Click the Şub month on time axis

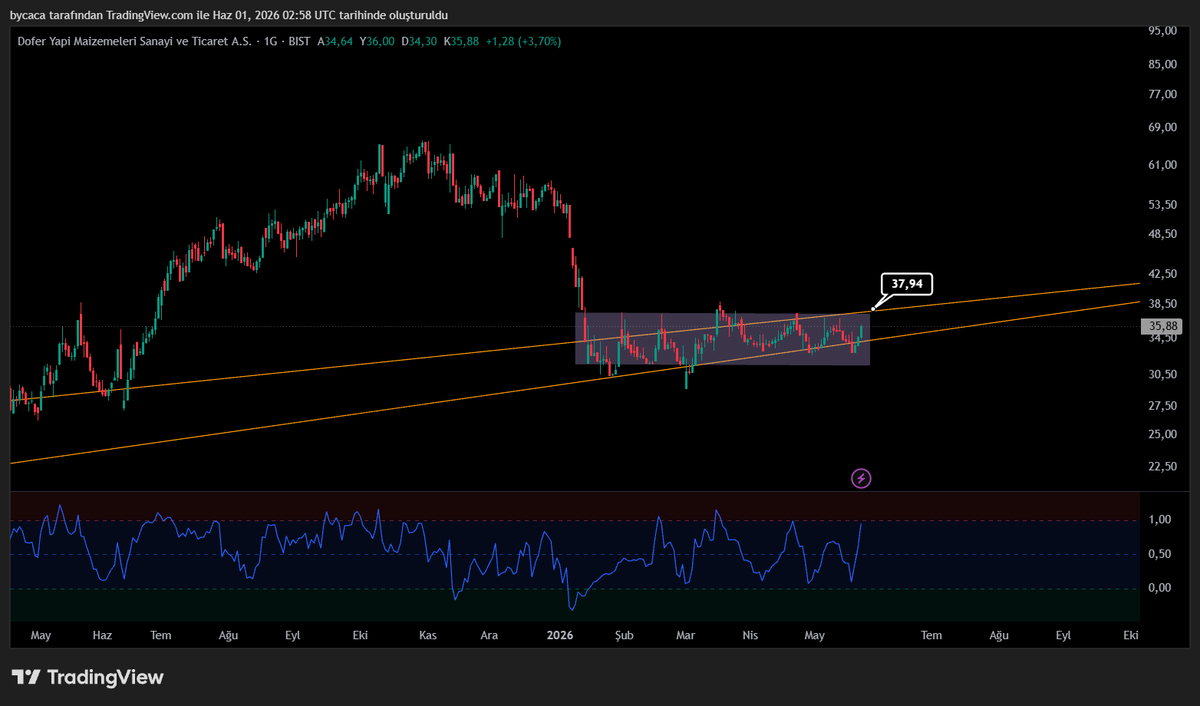pyautogui.click(x=624, y=635)
